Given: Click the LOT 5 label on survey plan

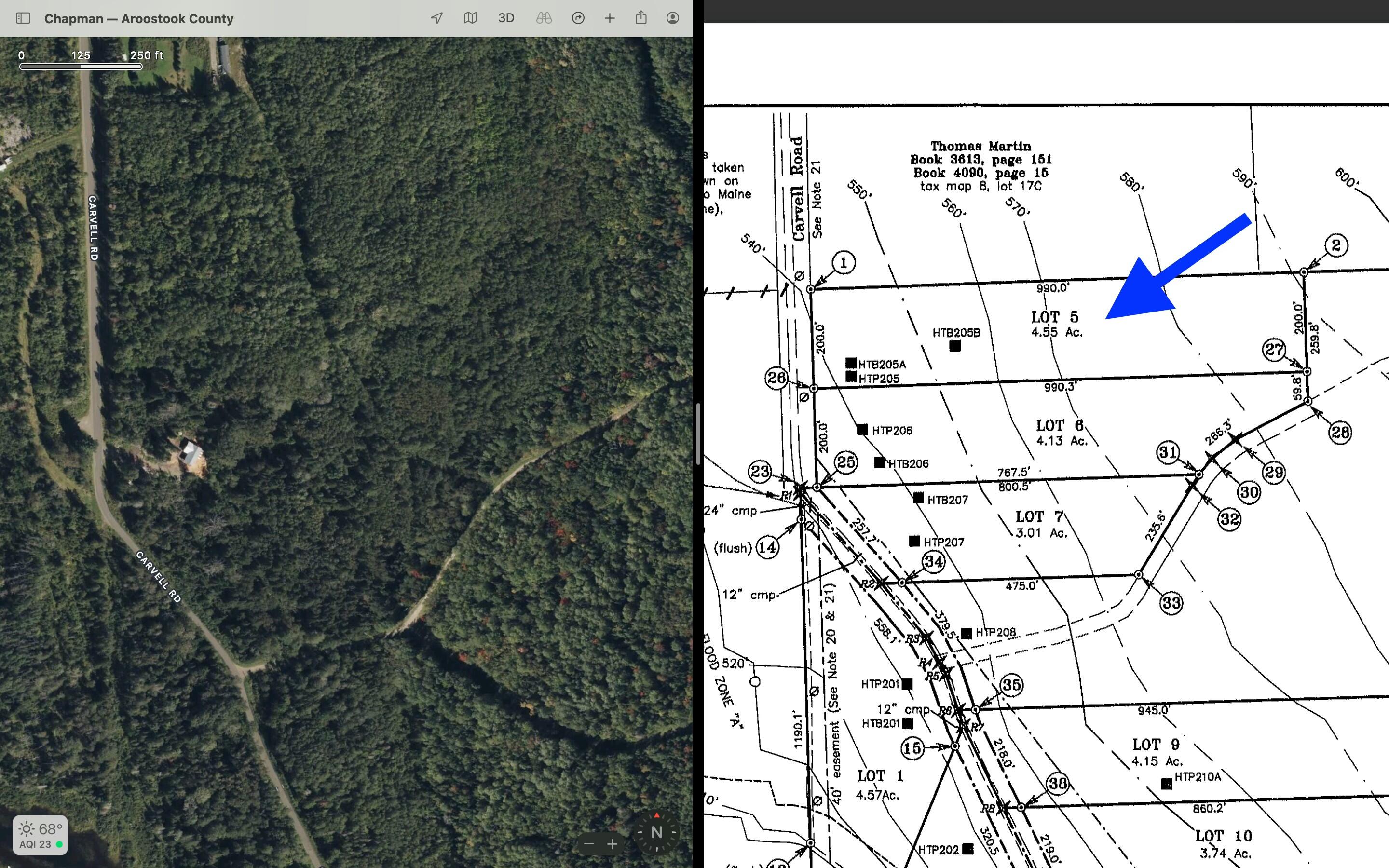Looking at the screenshot, I should (1054, 317).
